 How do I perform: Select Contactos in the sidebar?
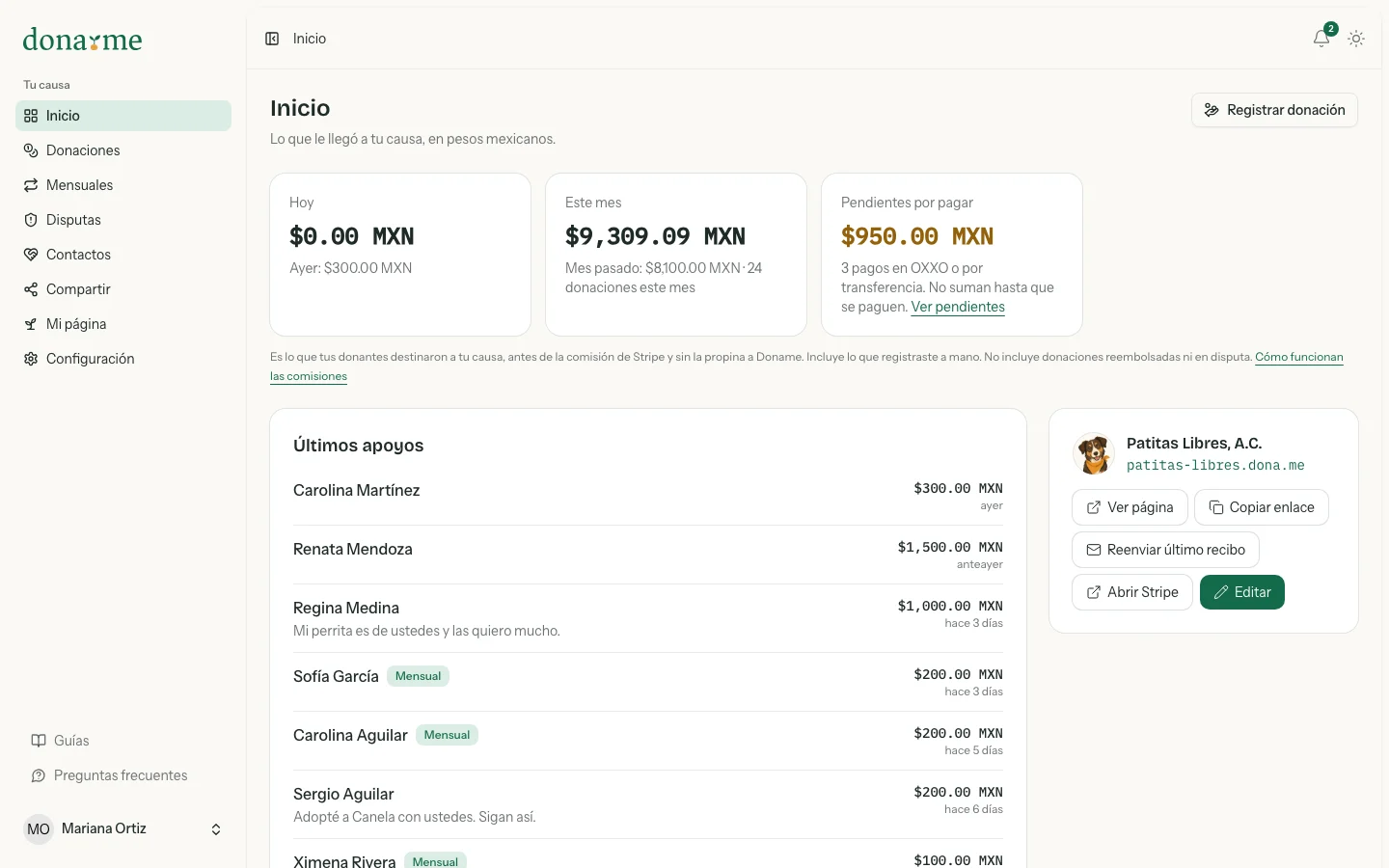123,255
